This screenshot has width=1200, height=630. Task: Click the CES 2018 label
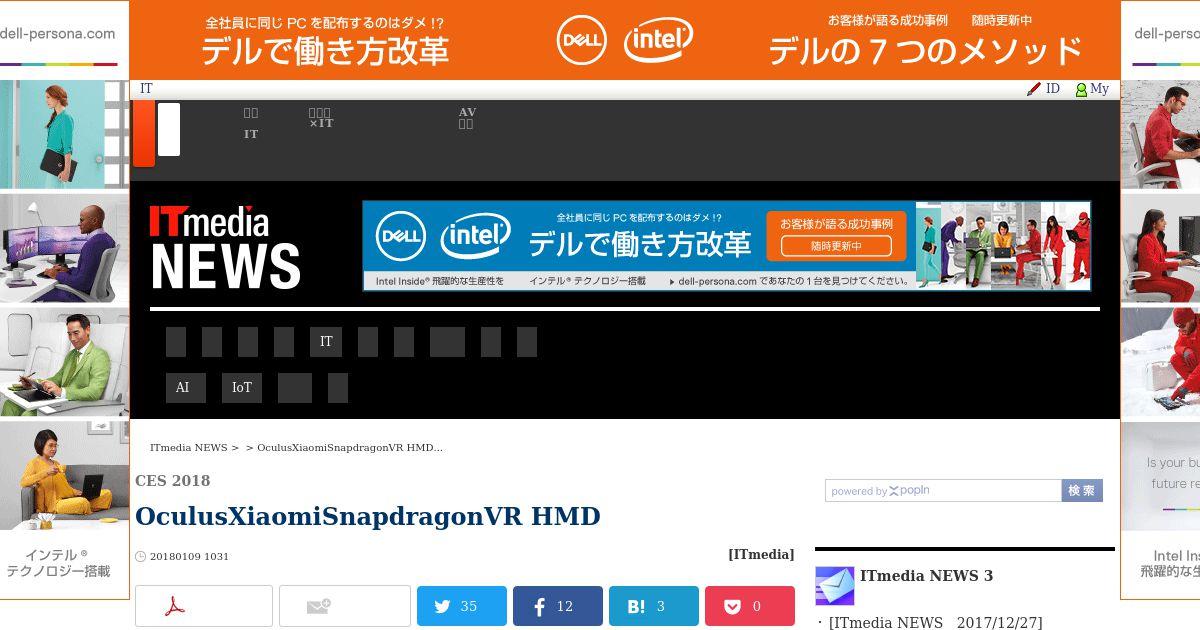click(173, 481)
